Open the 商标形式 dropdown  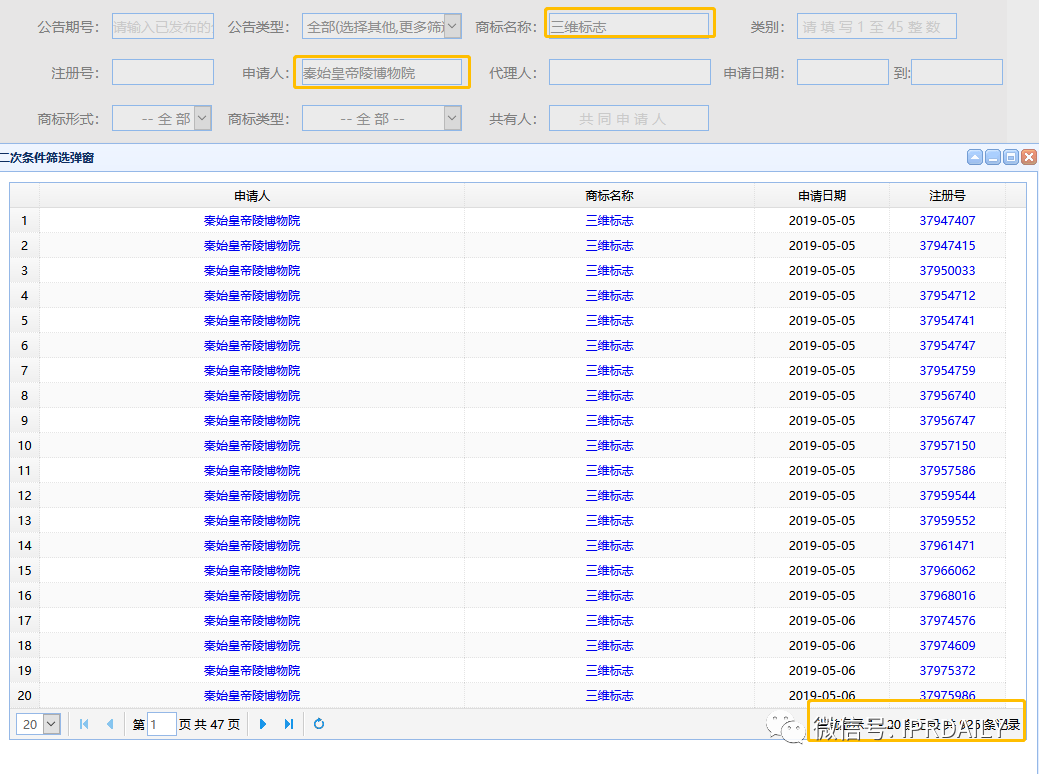click(203, 119)
